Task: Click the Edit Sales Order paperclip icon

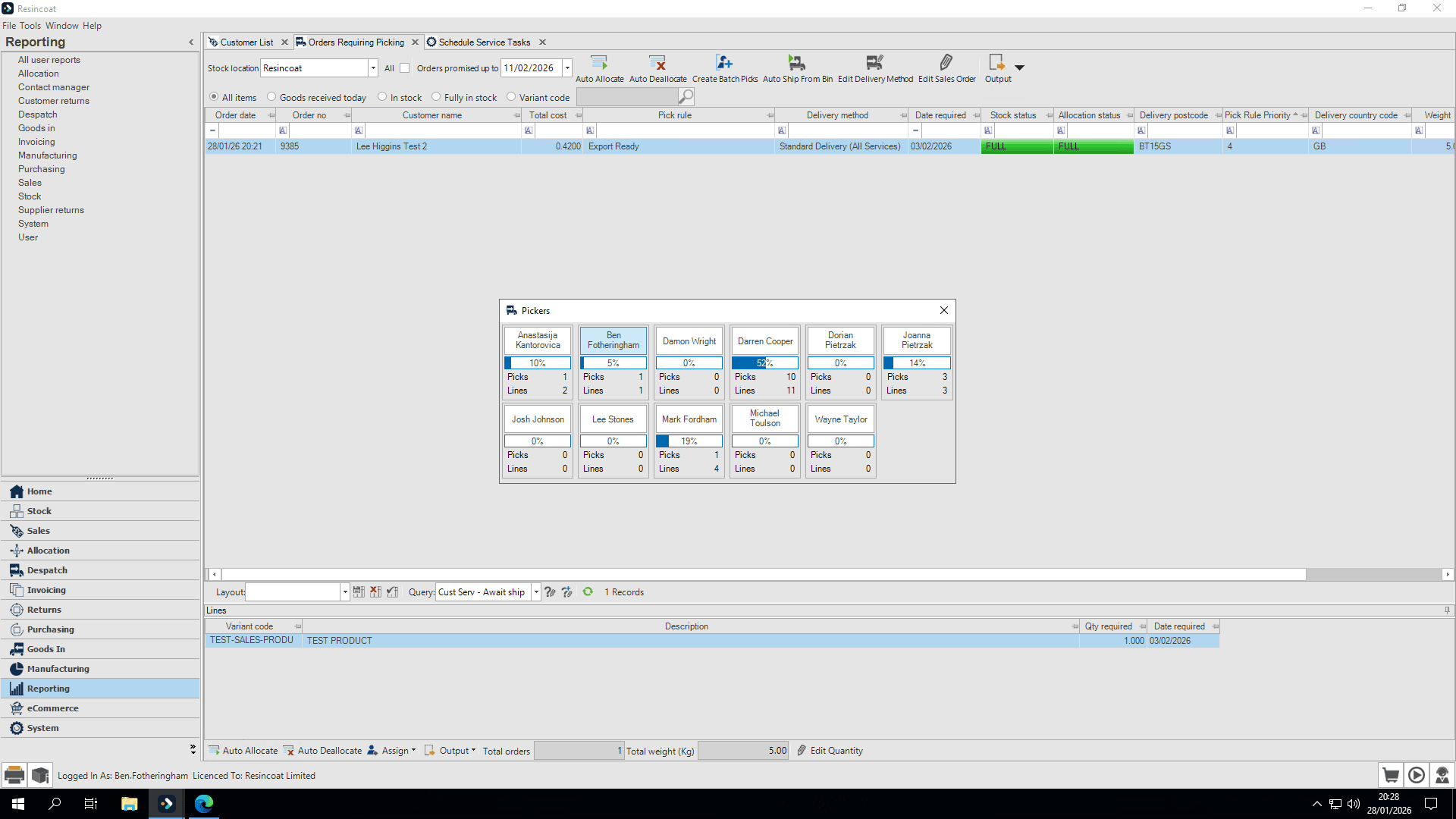Action: pos(946,62)
